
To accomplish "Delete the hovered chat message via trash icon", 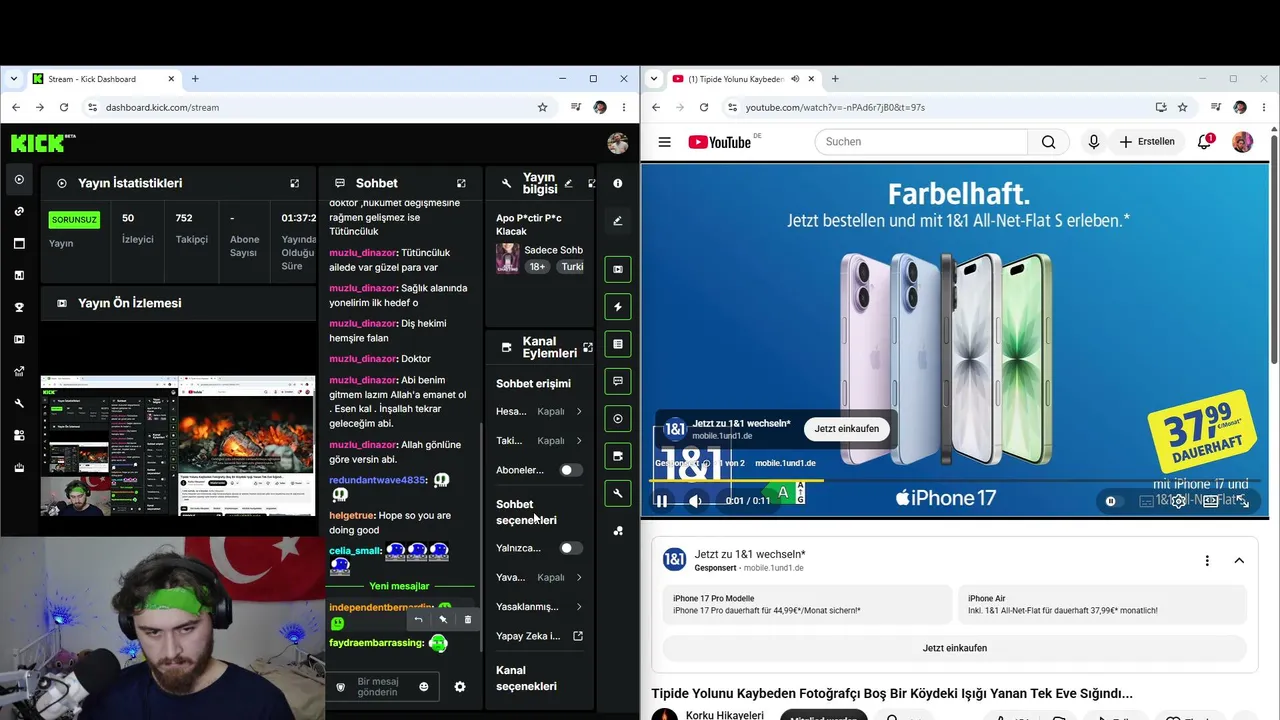I will click(467, 620).
